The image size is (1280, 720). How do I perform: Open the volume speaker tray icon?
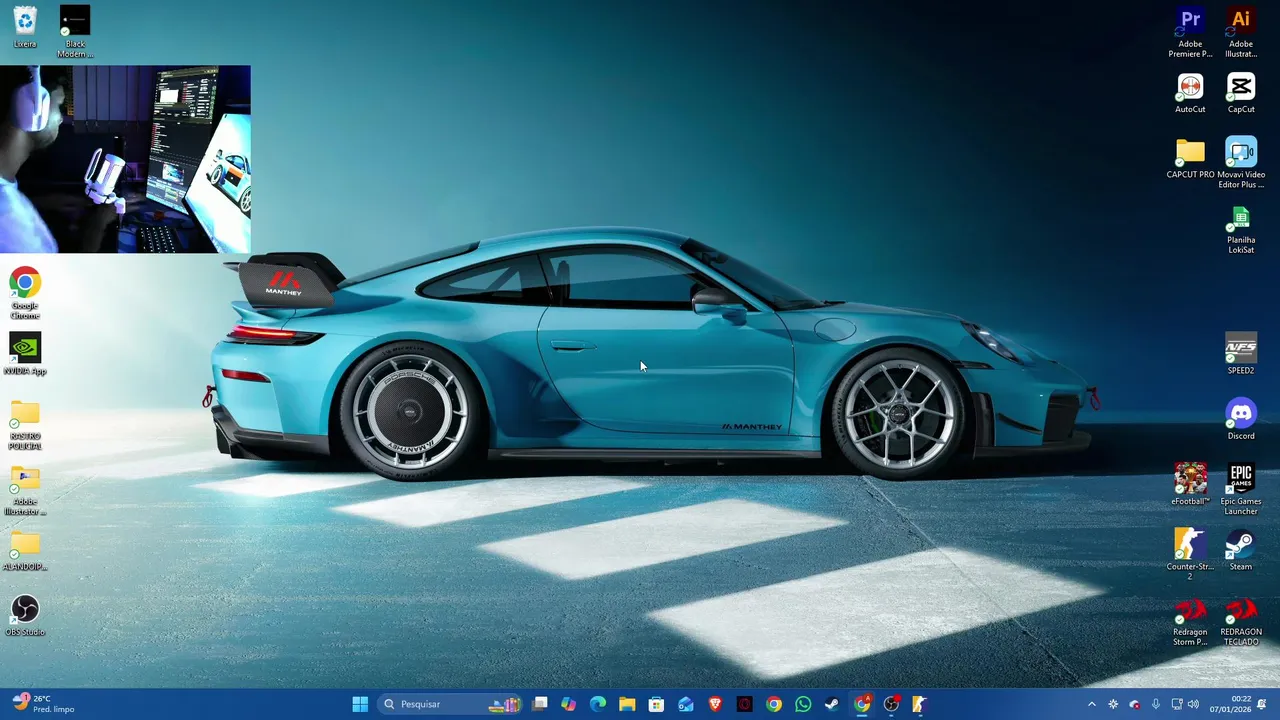coord(1193,704)
